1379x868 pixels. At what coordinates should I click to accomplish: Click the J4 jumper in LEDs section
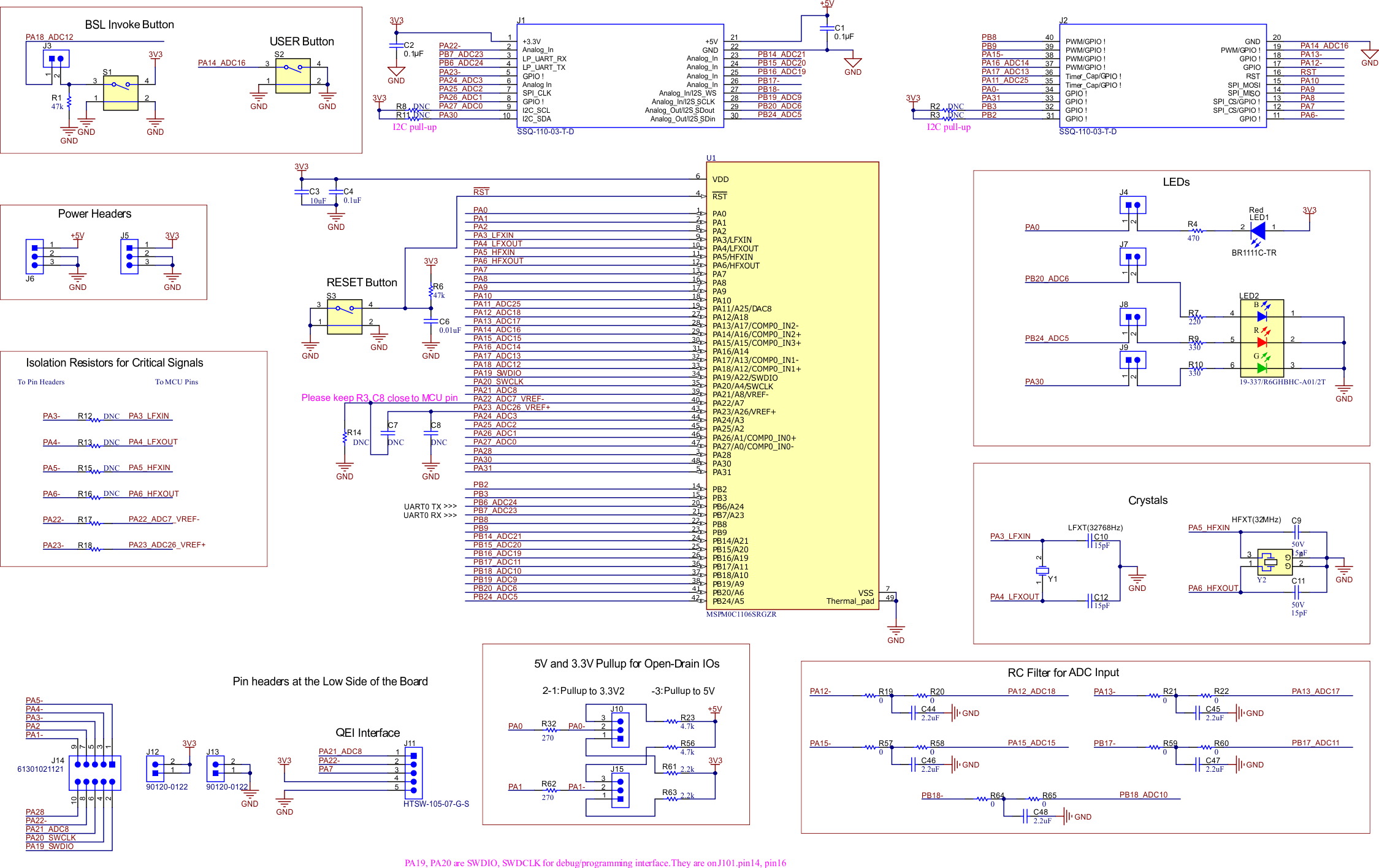(1133, 205)
